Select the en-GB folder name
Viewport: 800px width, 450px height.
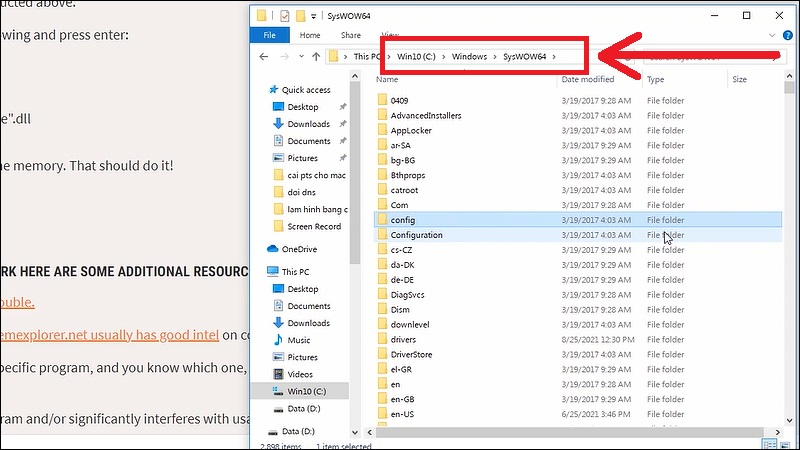[402, 399]
